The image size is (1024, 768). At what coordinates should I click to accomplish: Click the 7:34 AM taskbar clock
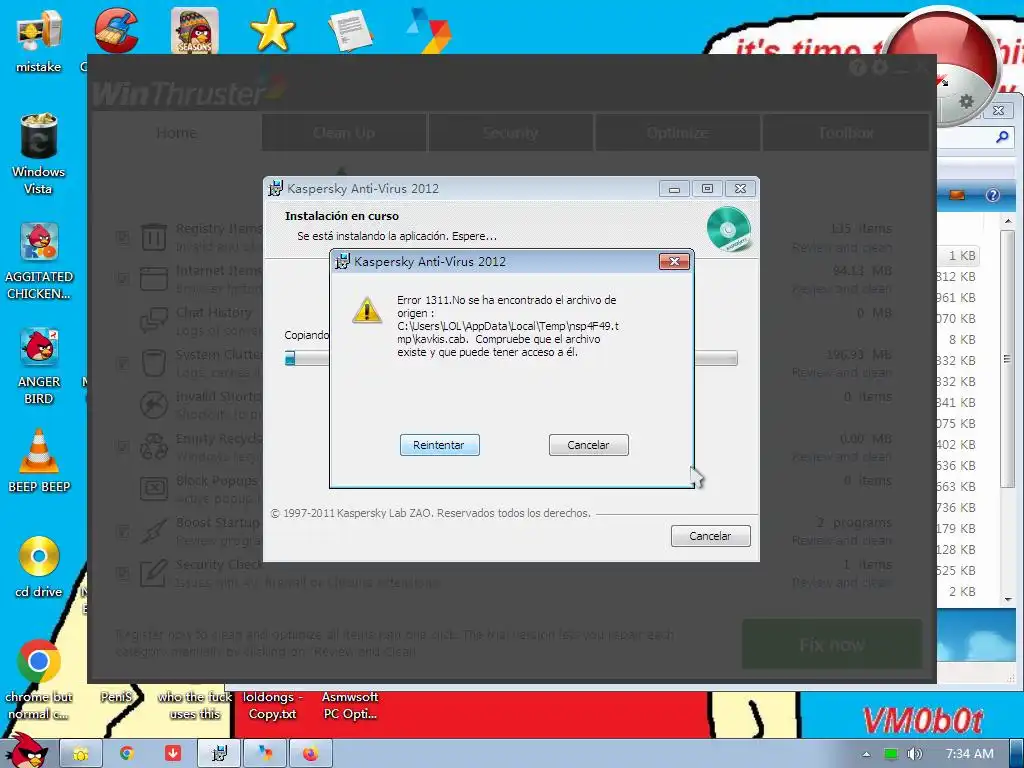pos(970,754)
